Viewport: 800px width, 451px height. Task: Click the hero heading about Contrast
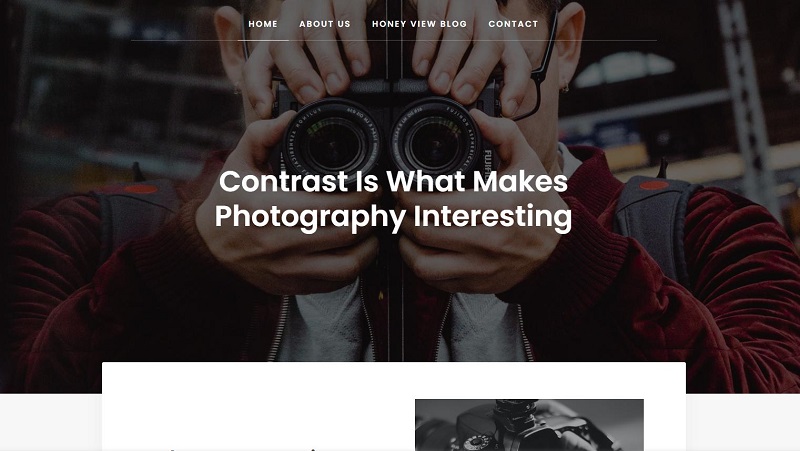[393, 199]
